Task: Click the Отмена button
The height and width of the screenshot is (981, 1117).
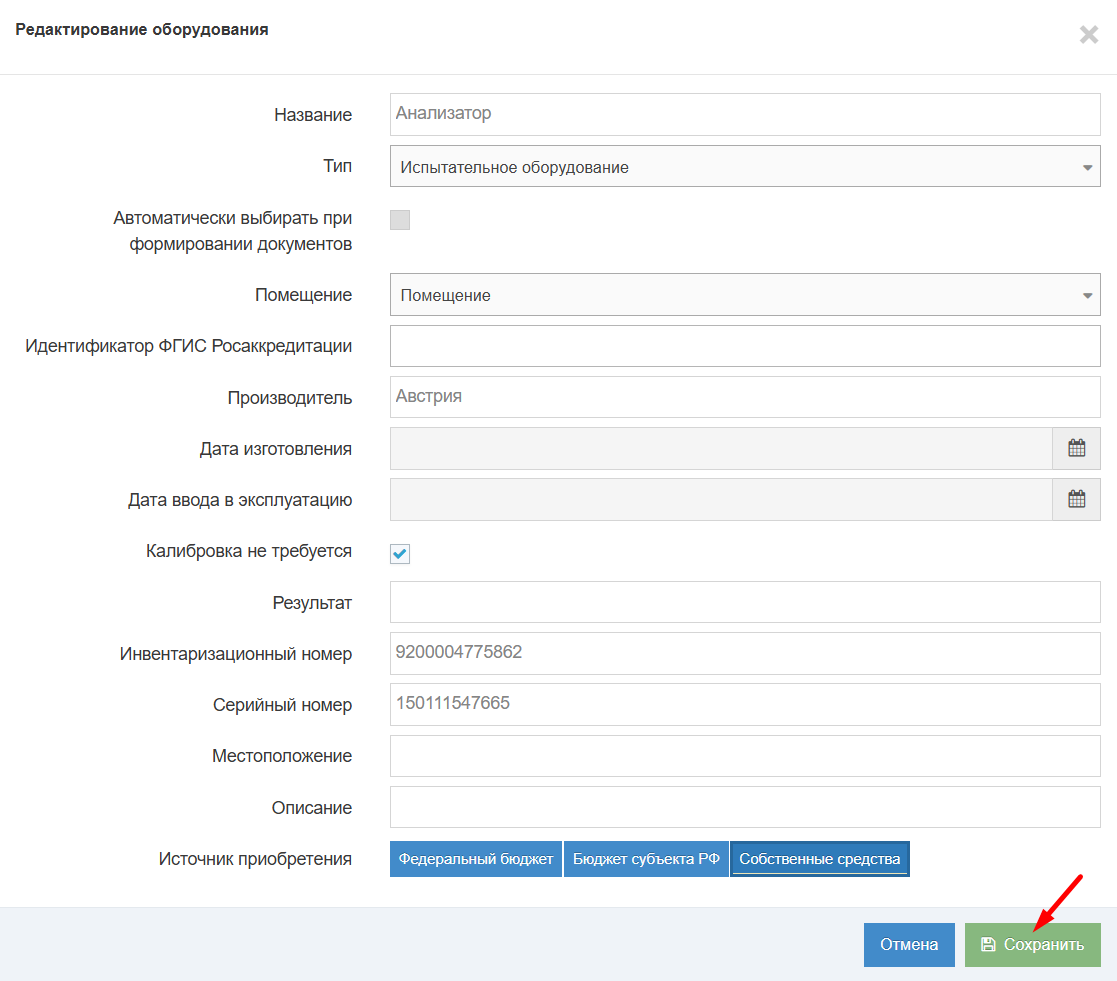Action: 909,945
